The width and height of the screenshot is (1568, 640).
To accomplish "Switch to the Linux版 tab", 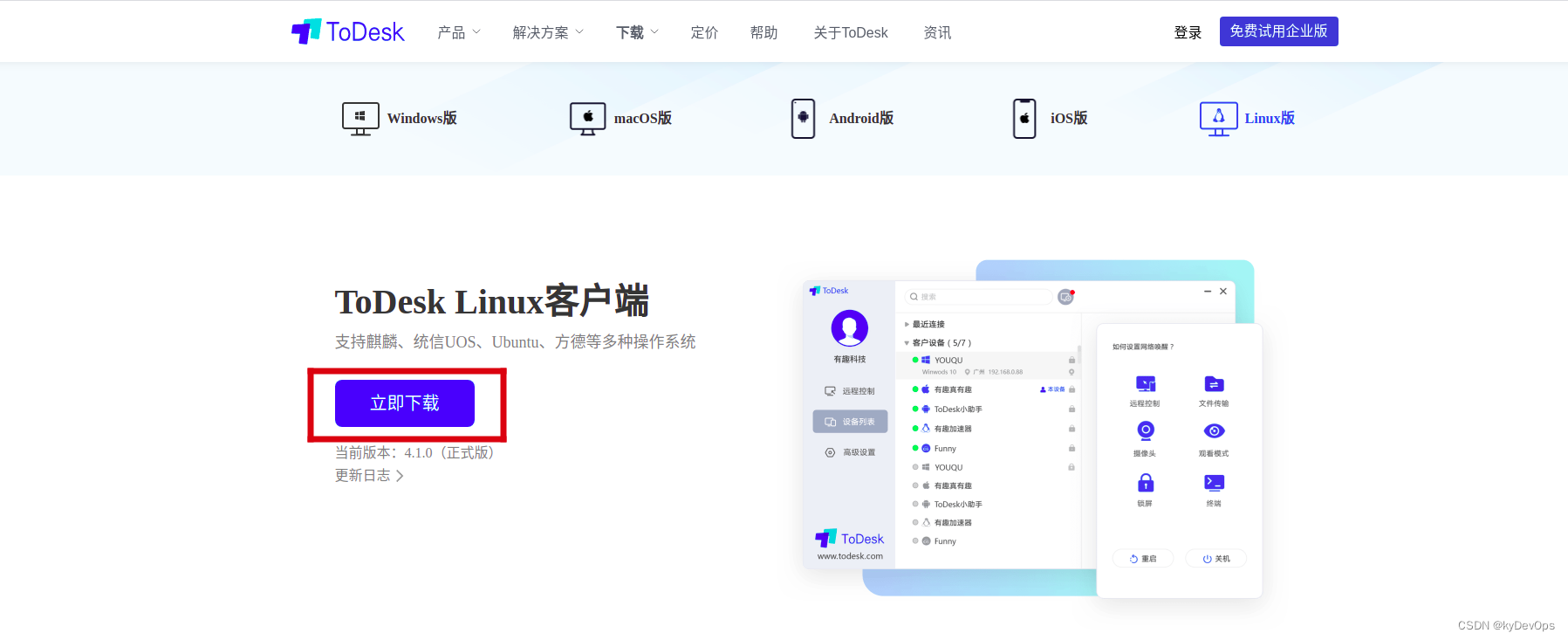I will tap(1247, 119).
